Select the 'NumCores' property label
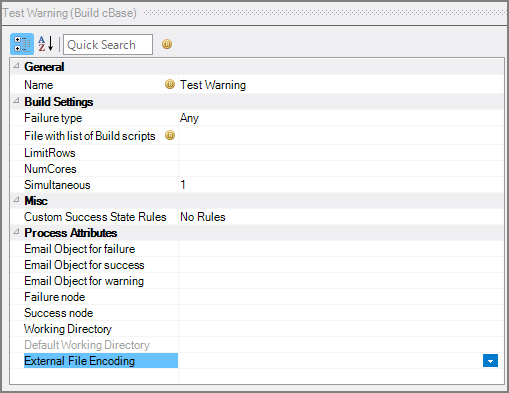509x393 pixels. click(50, 169)
